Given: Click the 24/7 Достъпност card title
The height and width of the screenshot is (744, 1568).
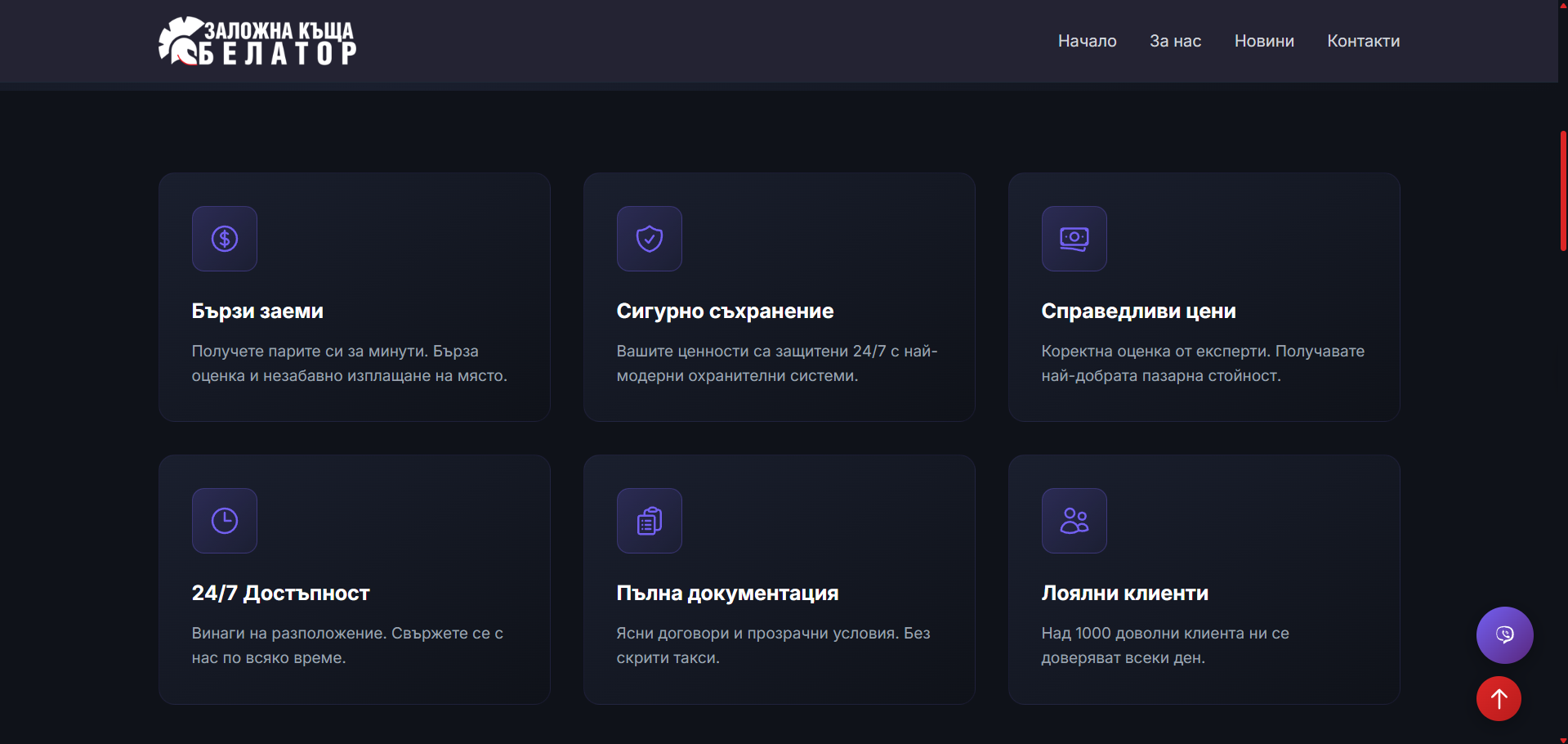Looking at the screenshot, I should tap(280, 594).
